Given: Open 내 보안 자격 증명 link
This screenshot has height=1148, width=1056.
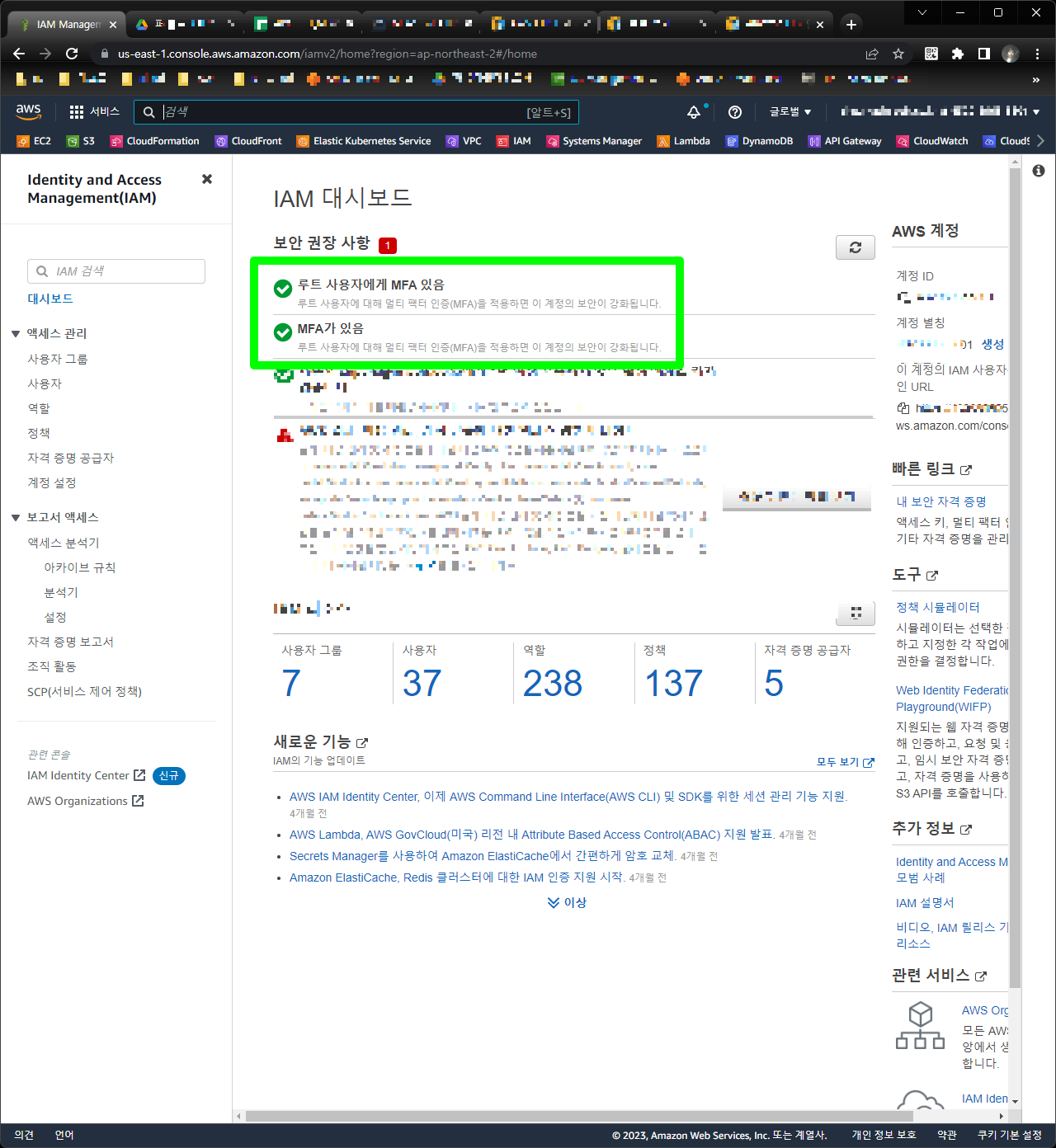Looking at the screenshot, I should point(941,501).
